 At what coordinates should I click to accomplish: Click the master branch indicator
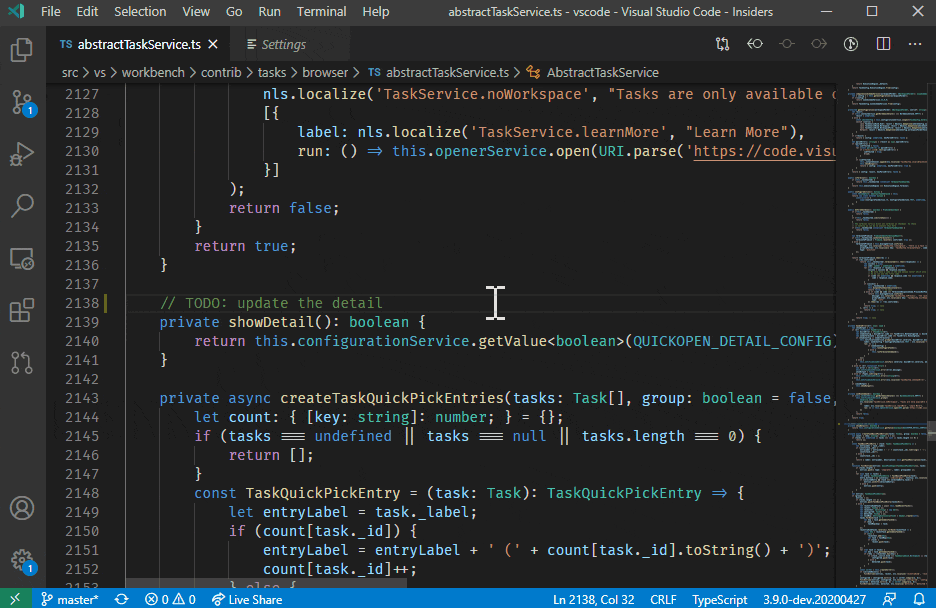click(69, 599)
